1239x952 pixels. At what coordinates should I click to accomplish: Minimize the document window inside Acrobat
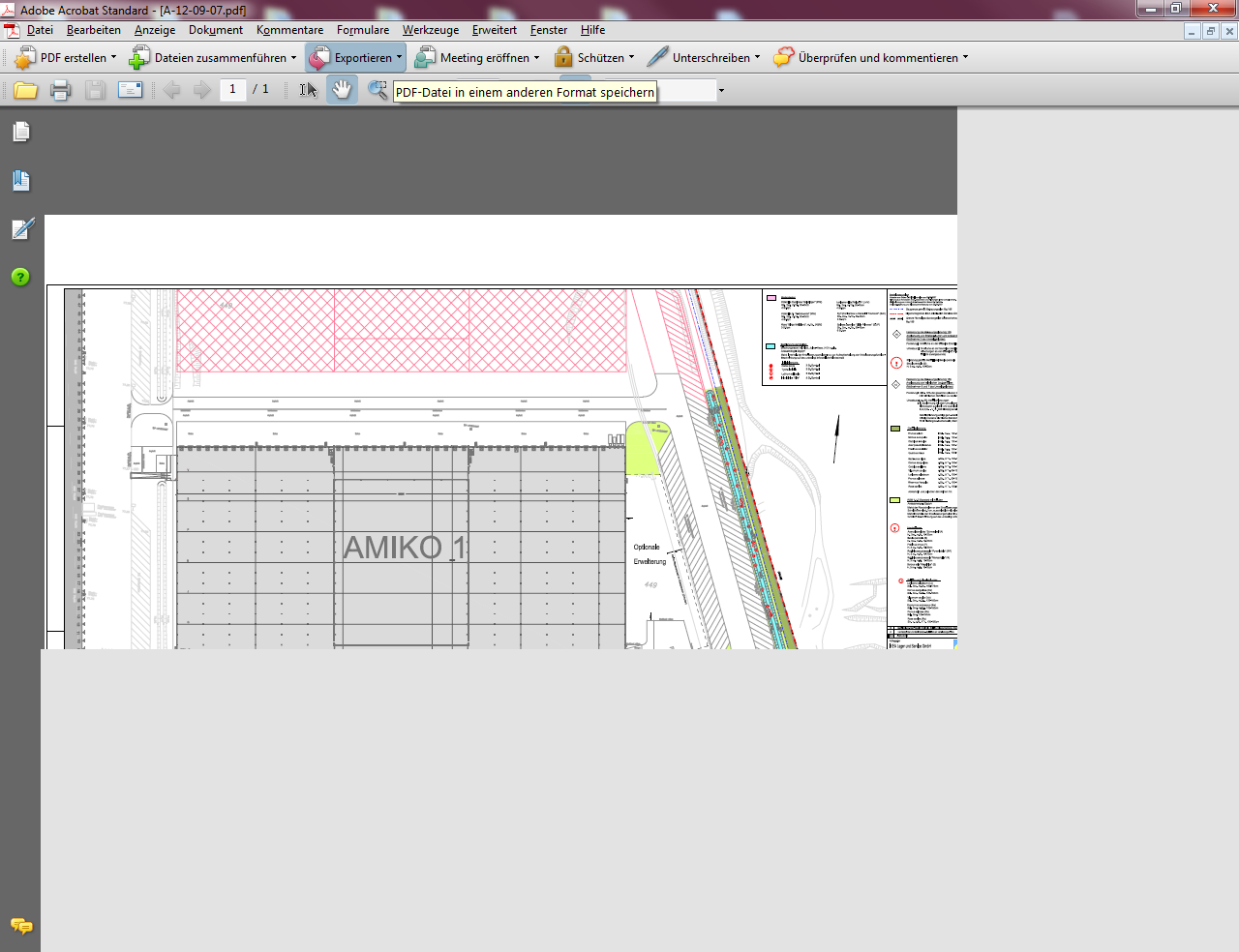tap(1192, 31)
